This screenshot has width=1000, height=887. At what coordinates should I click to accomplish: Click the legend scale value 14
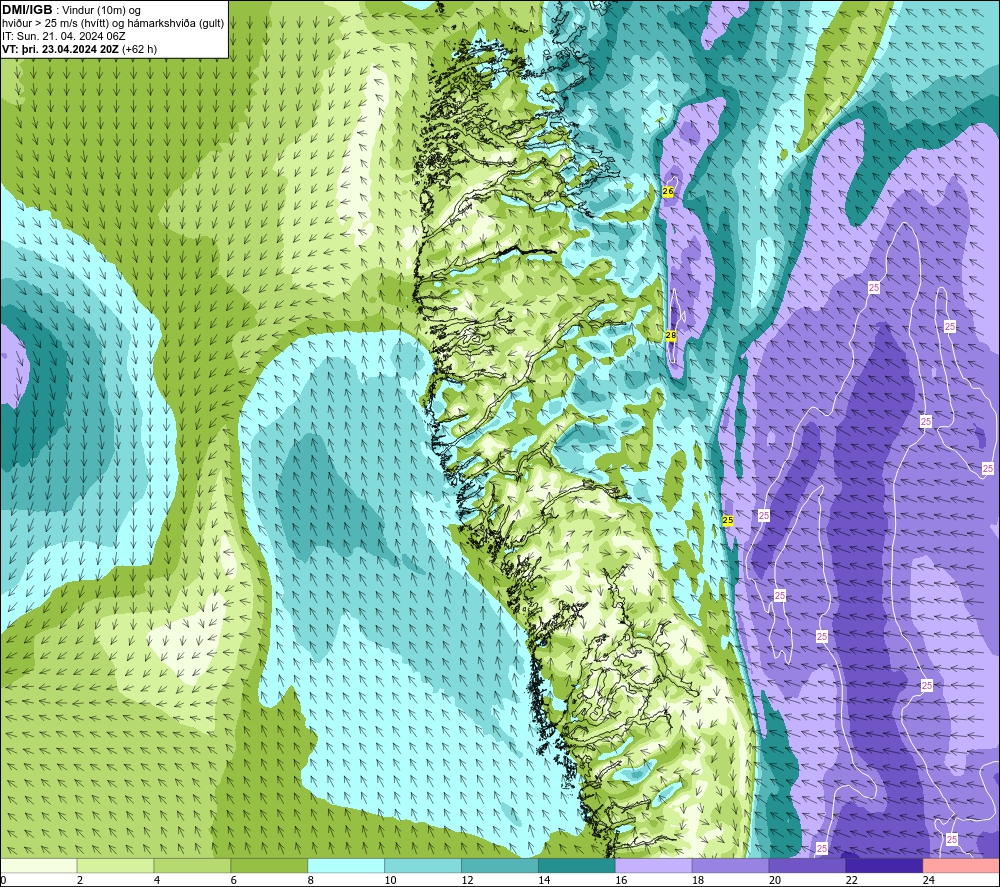[544, 880]
